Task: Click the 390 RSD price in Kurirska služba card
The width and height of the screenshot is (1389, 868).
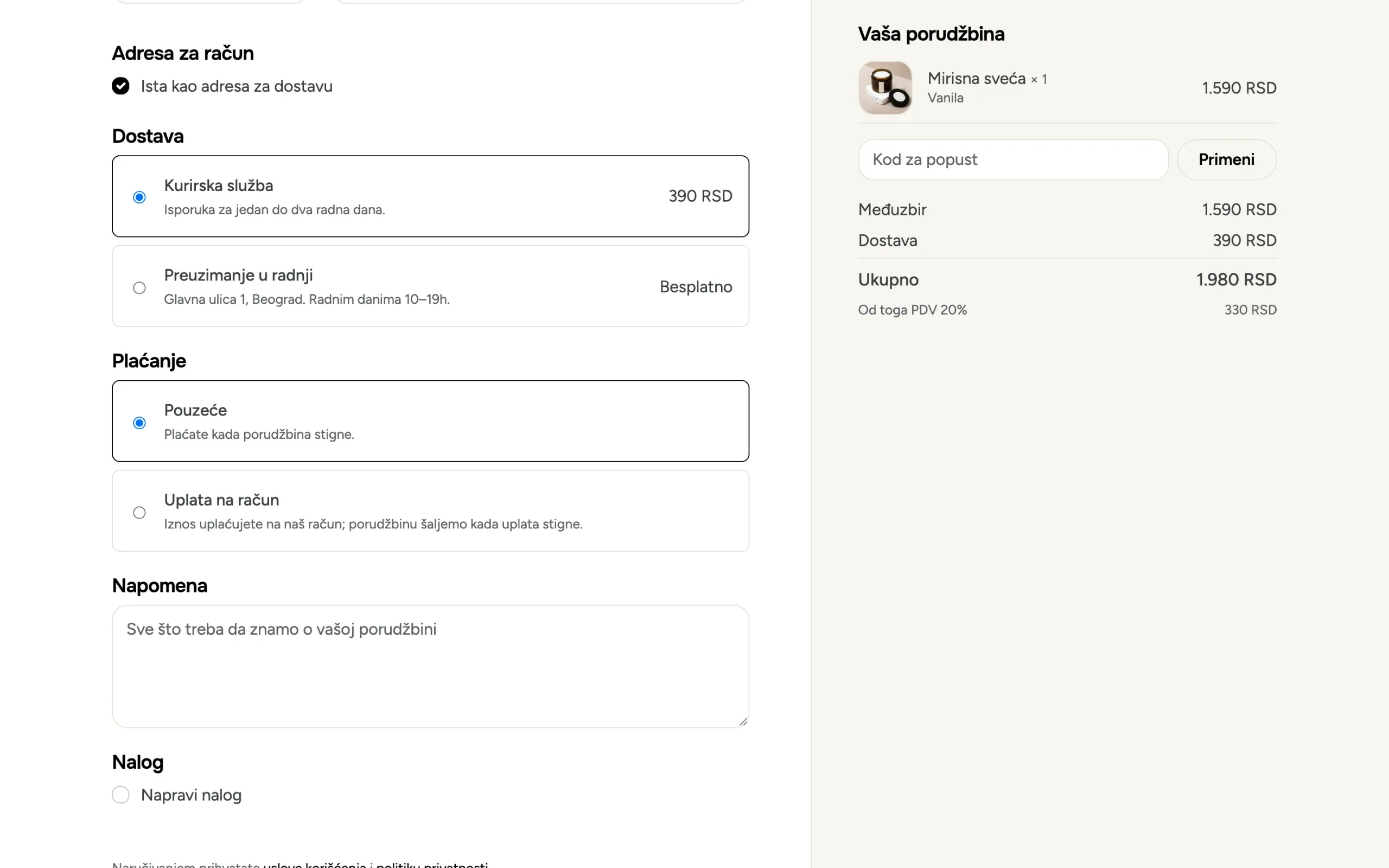Action: (700, 196)
